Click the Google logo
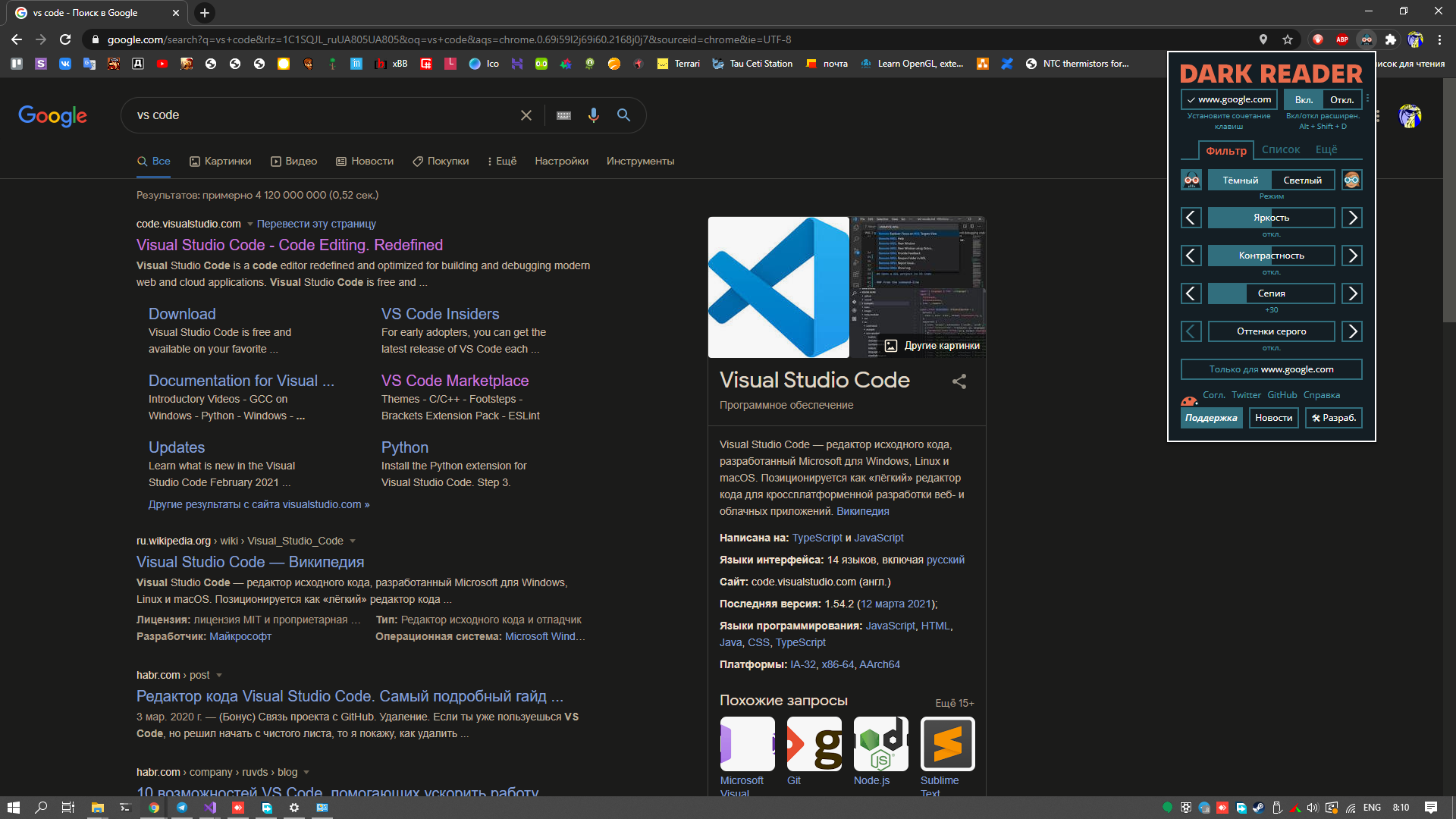The width and height of the screenshot is (1456, 819). (x=52, y=115)
